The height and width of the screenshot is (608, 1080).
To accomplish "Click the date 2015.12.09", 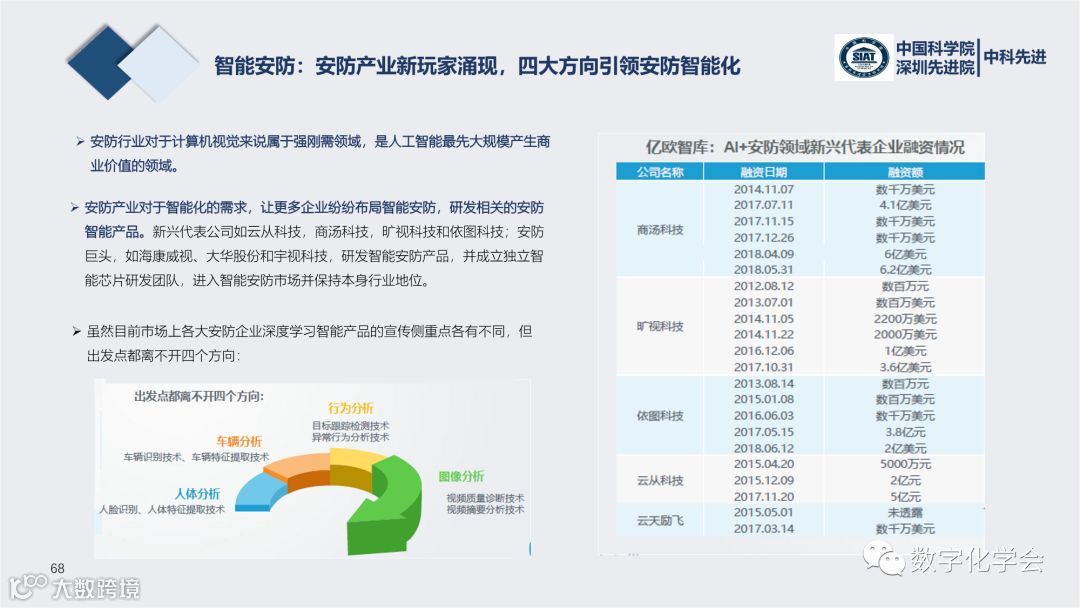I will click(x=763, y=480).
